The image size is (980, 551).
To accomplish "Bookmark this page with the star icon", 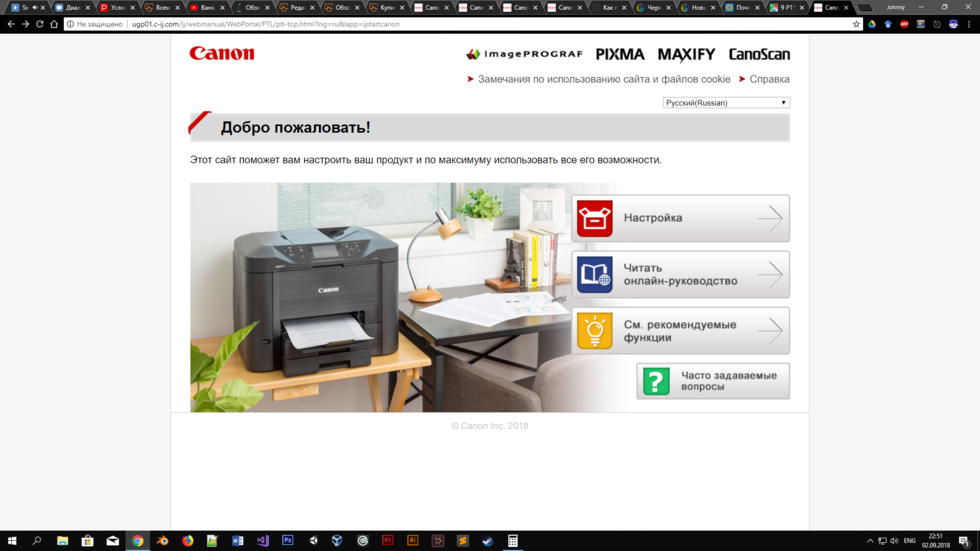I will 856,24.
